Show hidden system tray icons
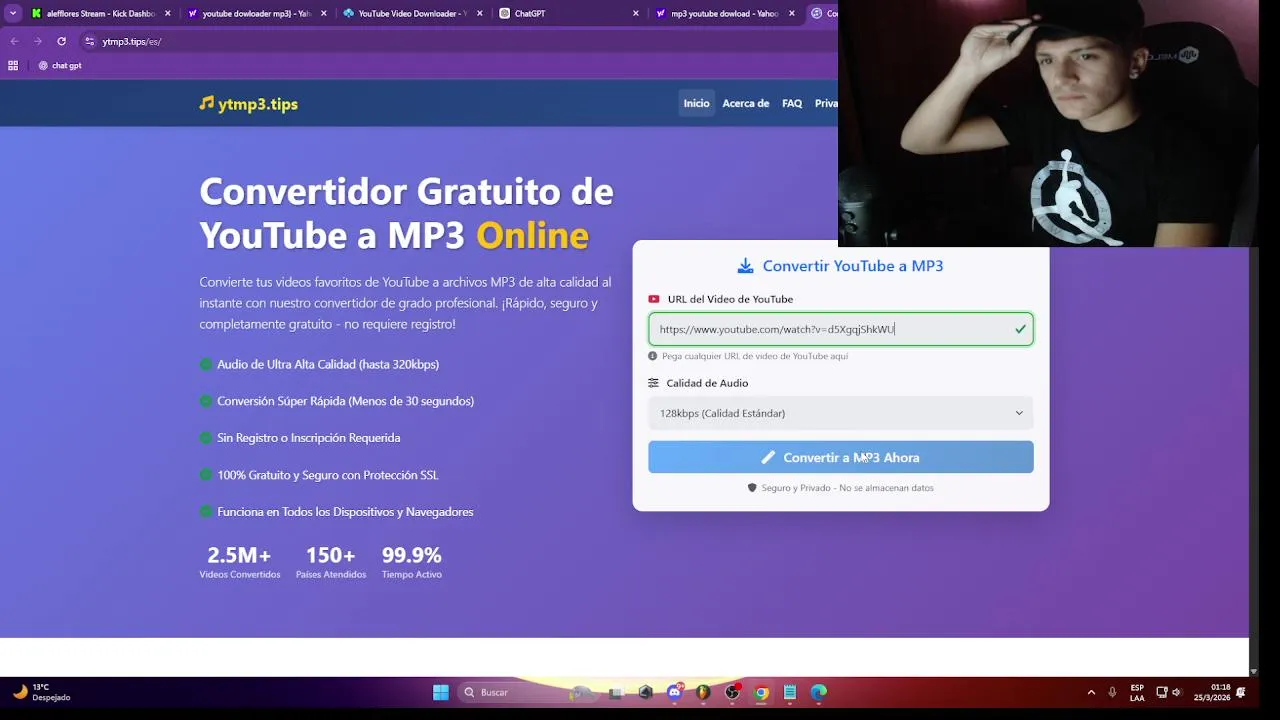Image resolution: width=1280 pixels, height=720 pixels. click(1091, 692)
